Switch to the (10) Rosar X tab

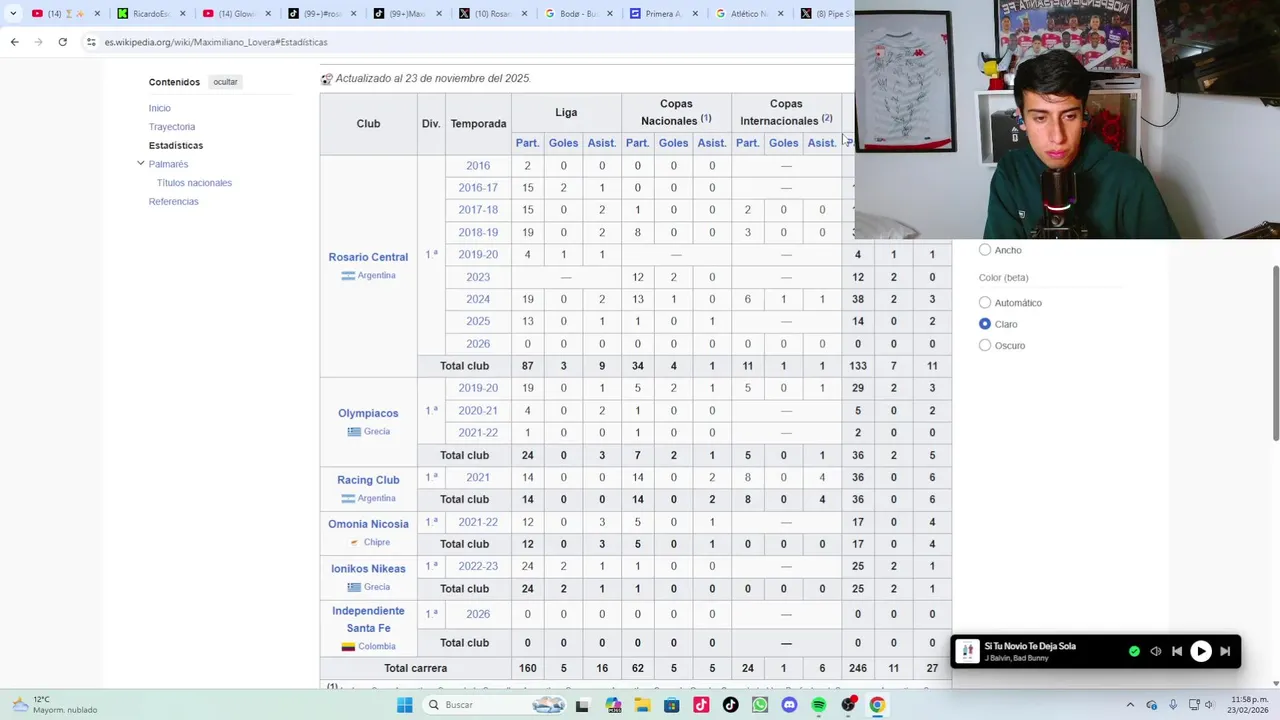coord(492,14)
